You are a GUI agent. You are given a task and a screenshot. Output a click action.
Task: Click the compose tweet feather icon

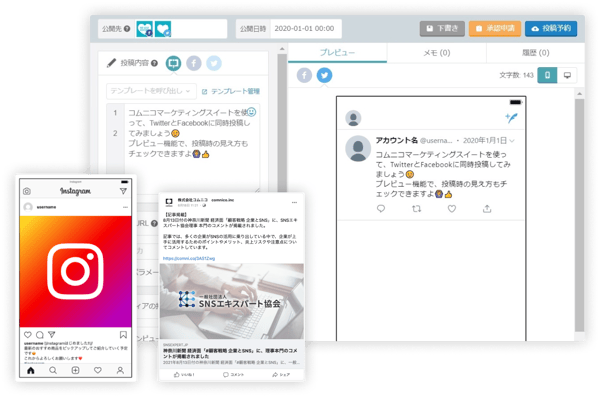click(x=511, y=118)
